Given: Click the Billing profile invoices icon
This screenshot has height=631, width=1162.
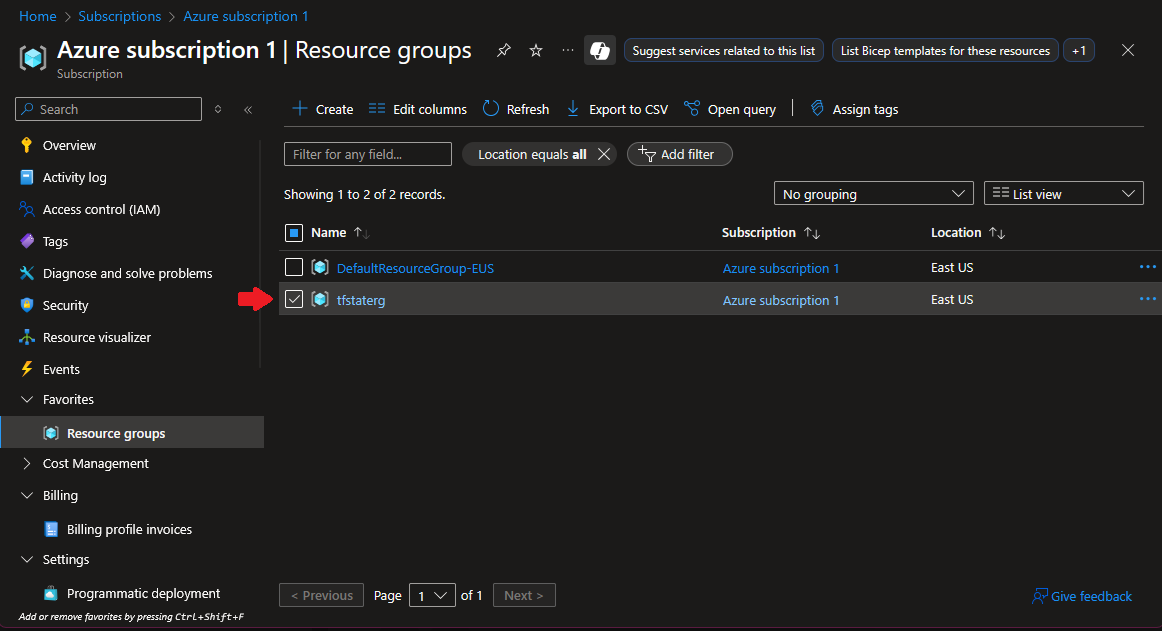Looking at the screenshot, I should [x=51, y=529].
